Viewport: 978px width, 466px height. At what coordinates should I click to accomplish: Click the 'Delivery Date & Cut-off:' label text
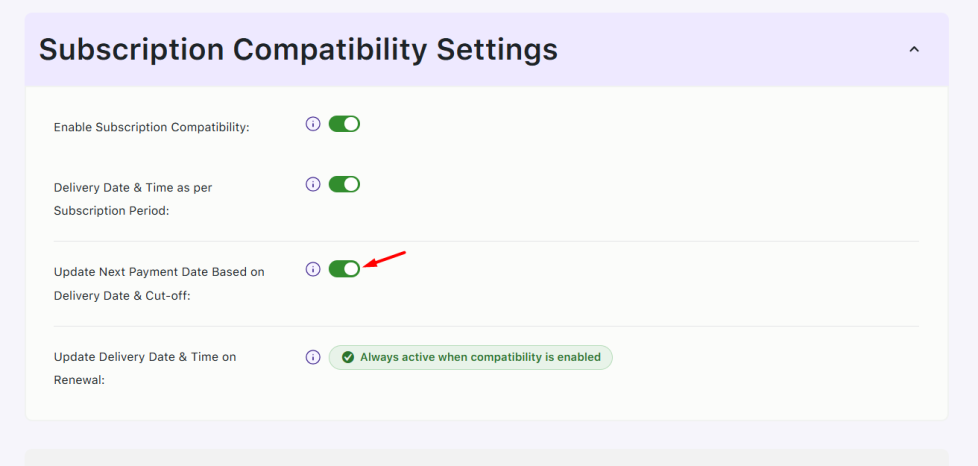(x=123, y=297)
